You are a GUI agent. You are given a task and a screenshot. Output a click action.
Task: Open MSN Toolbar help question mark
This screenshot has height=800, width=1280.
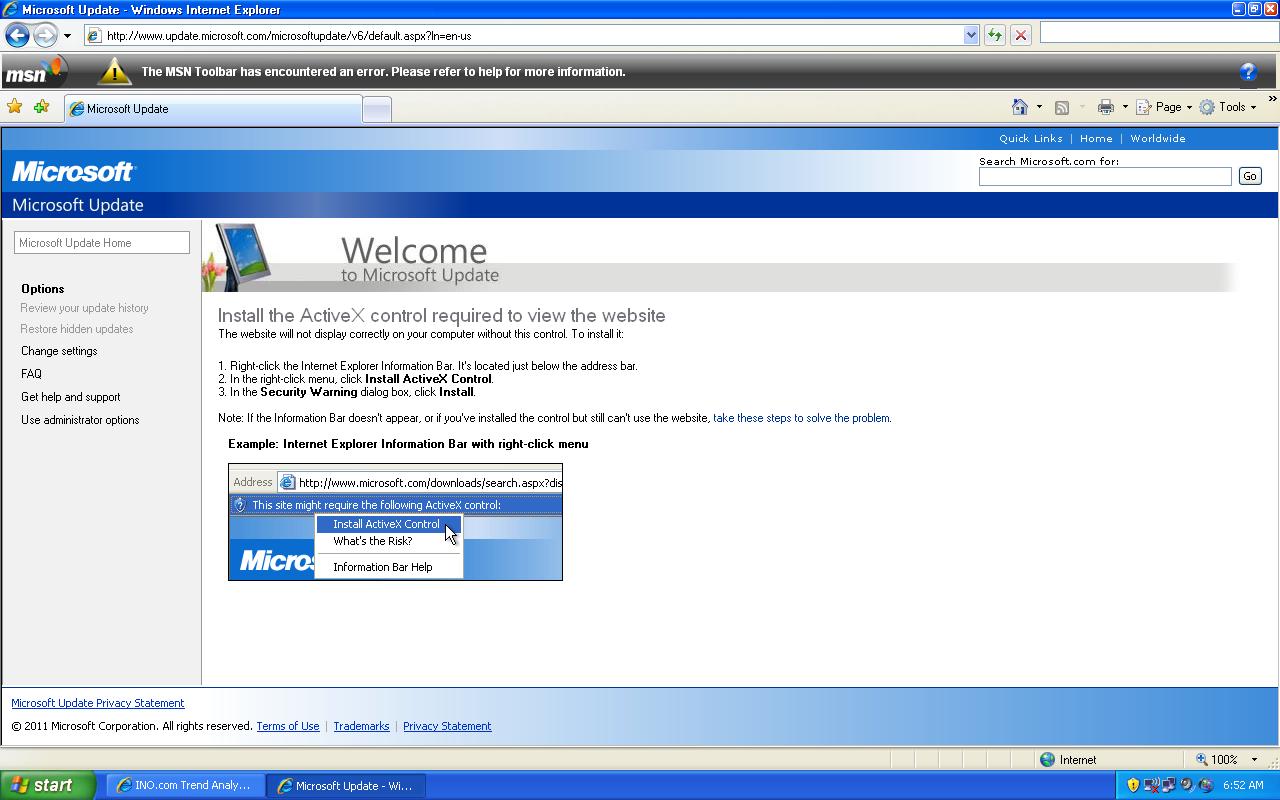click(1248, 72)
